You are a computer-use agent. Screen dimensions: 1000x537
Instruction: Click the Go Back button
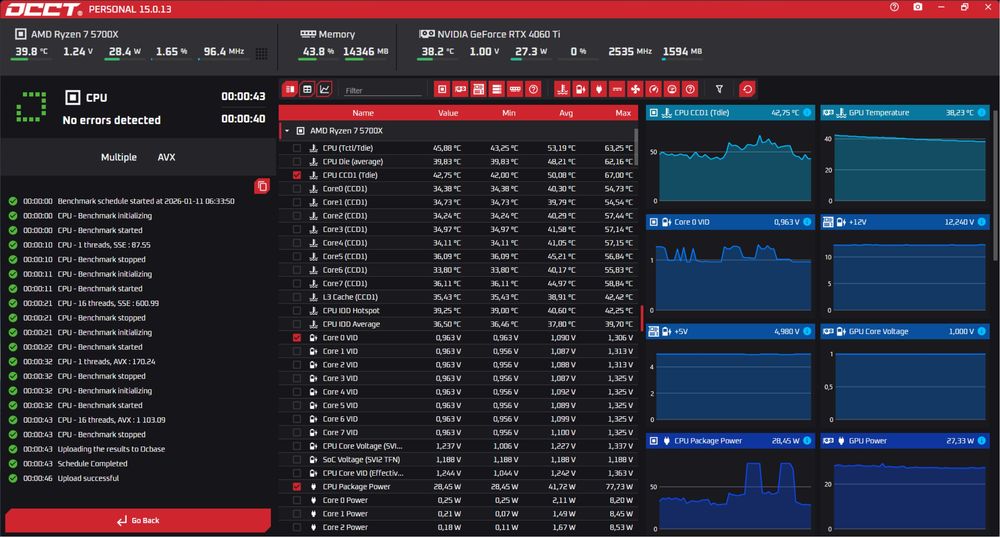(138, 520)
